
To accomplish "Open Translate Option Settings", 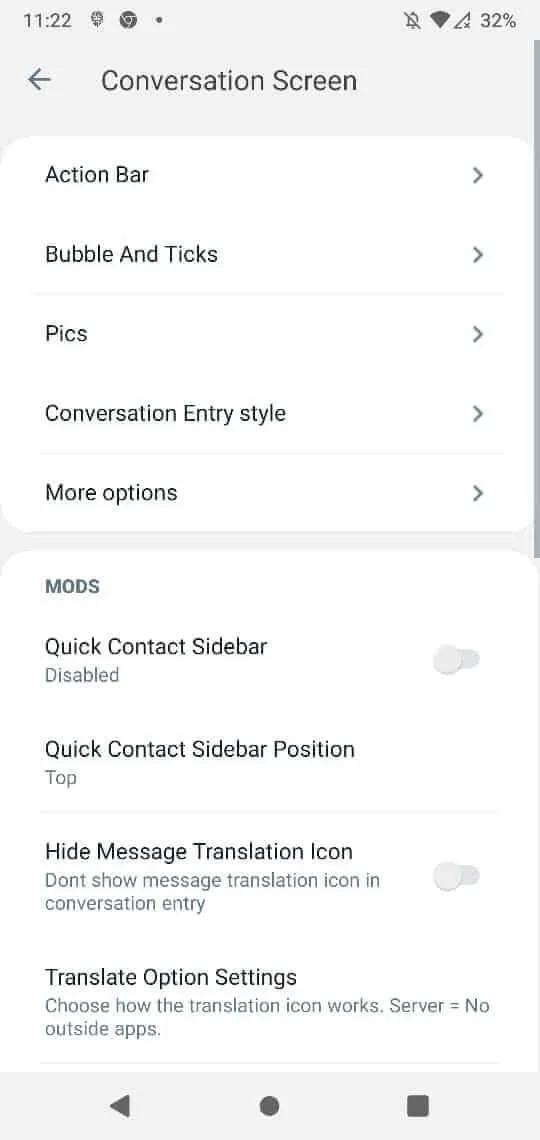I will [x=268, y=1002].
